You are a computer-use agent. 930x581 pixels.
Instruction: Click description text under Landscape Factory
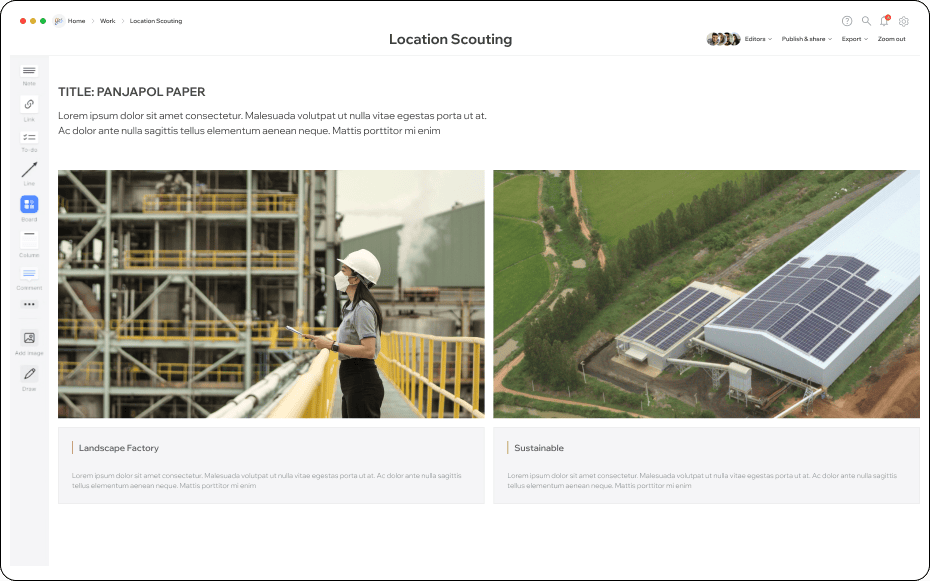click(x=267, y=480)
